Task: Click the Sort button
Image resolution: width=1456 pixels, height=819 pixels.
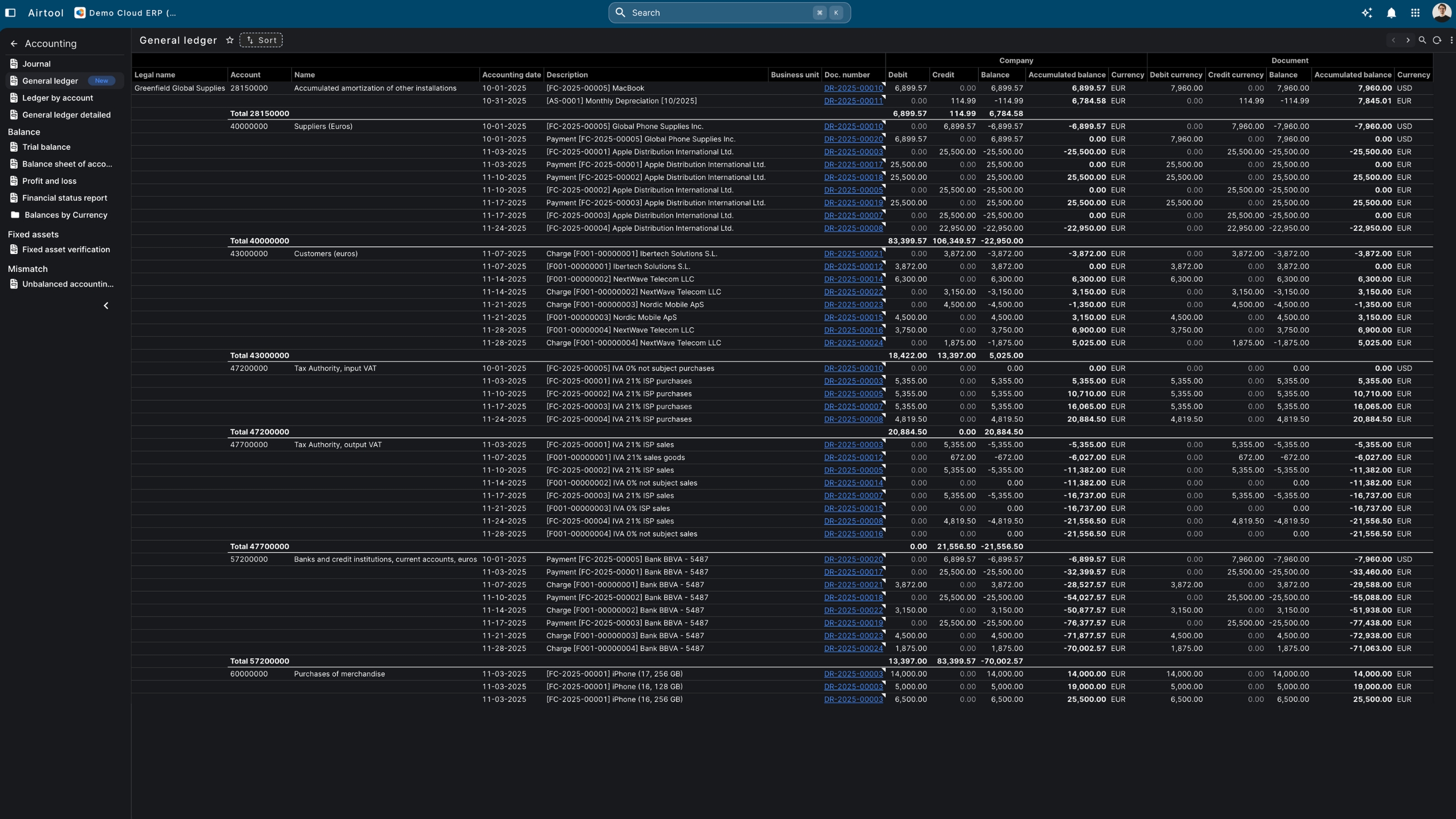Action: (x=261, y=40)
